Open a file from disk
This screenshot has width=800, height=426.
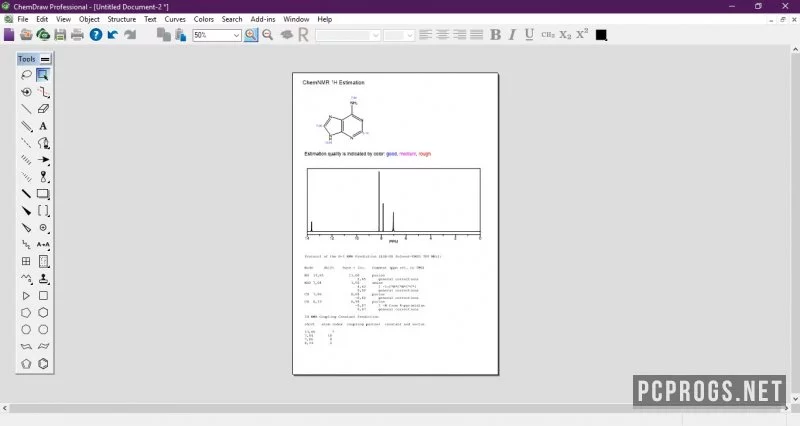[26, 35]
